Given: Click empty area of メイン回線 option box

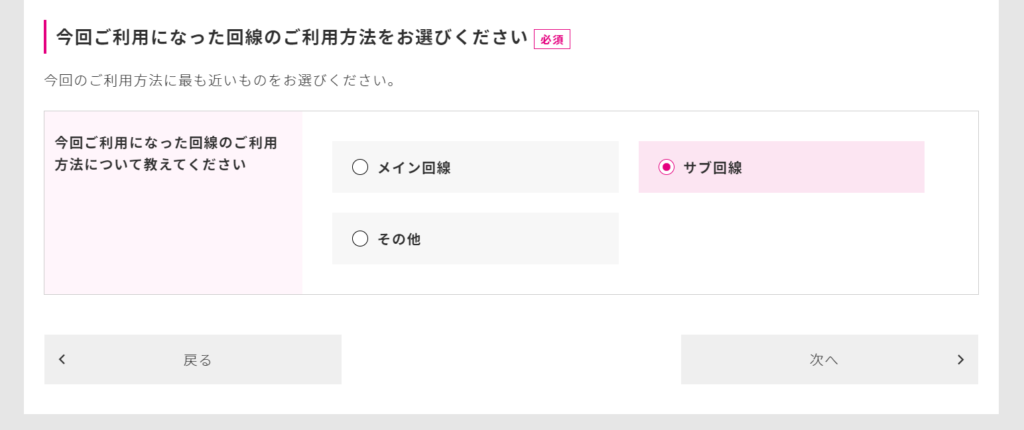Looking at the screenshot, I should [536, 167].
